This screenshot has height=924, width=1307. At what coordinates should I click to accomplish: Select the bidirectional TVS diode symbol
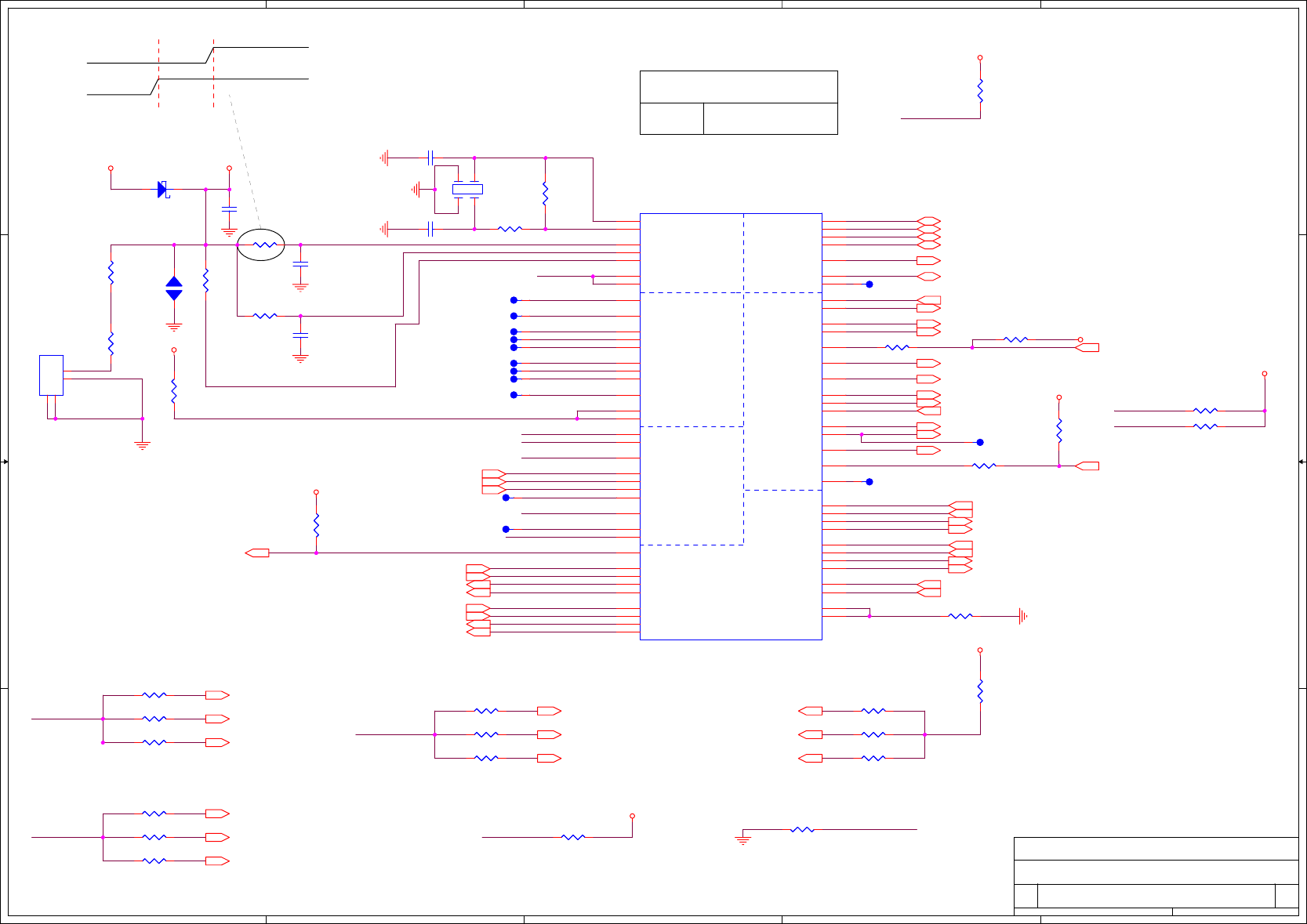[174, 288]
